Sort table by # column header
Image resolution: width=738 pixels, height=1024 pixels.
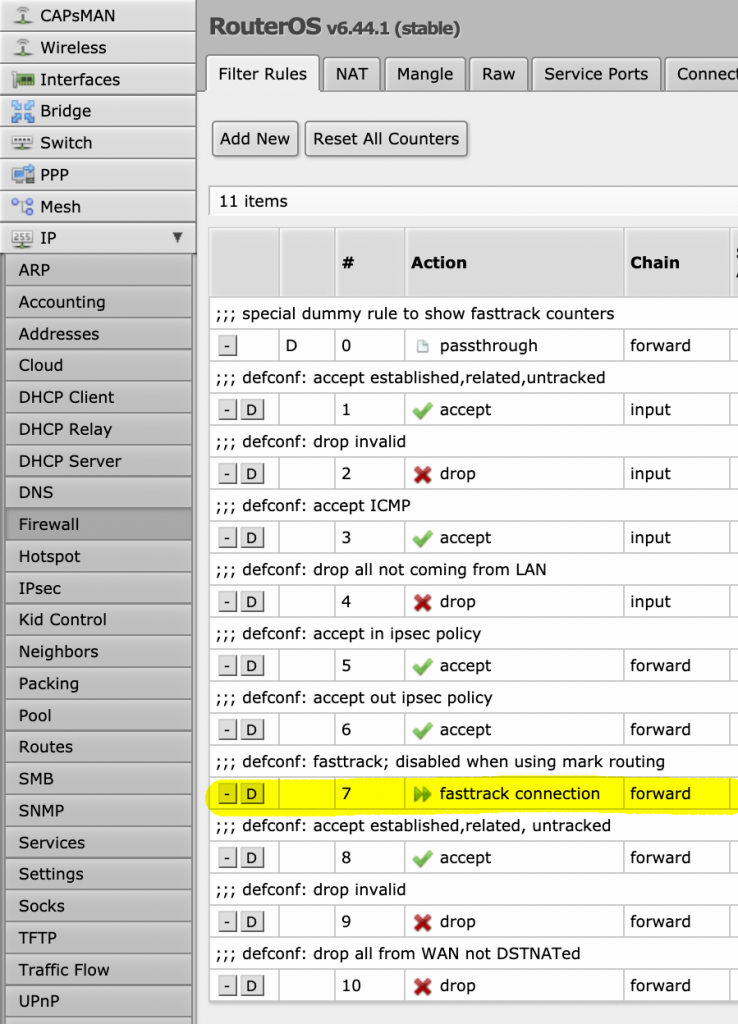click(x=370, y=263)
